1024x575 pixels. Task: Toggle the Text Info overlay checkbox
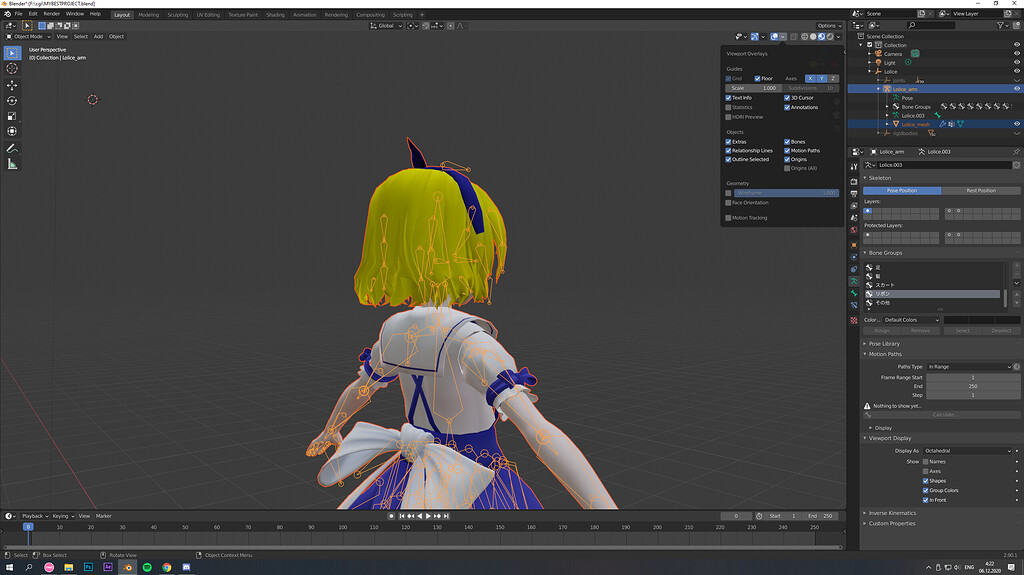(728, 98)
